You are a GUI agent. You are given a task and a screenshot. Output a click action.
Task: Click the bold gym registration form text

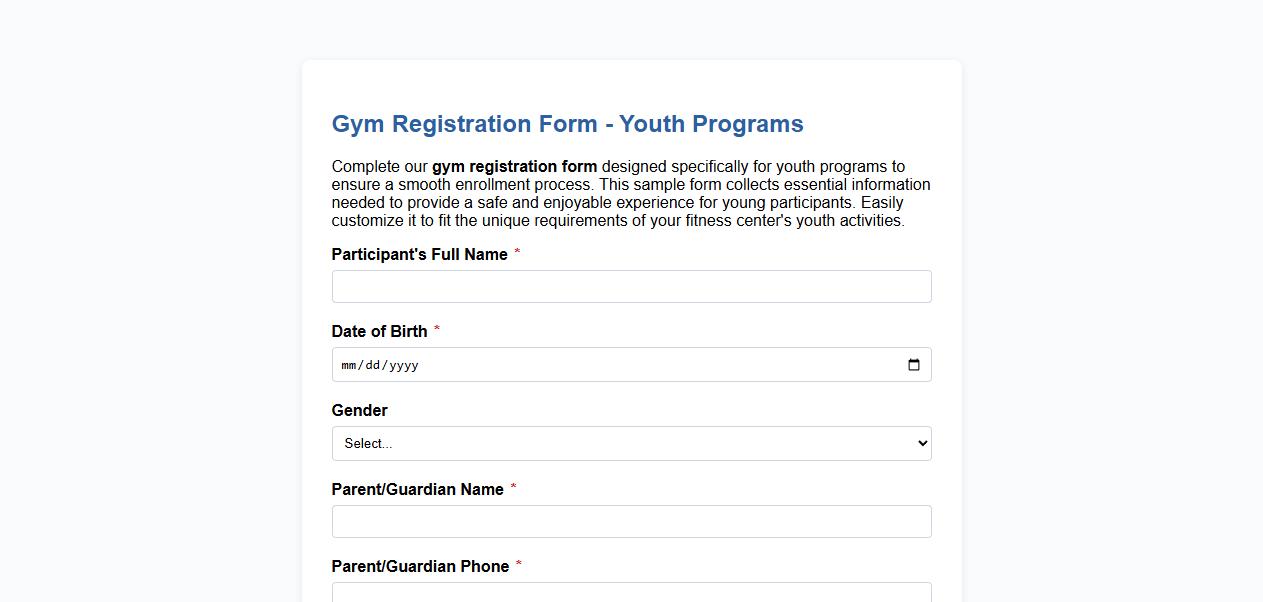513,166
